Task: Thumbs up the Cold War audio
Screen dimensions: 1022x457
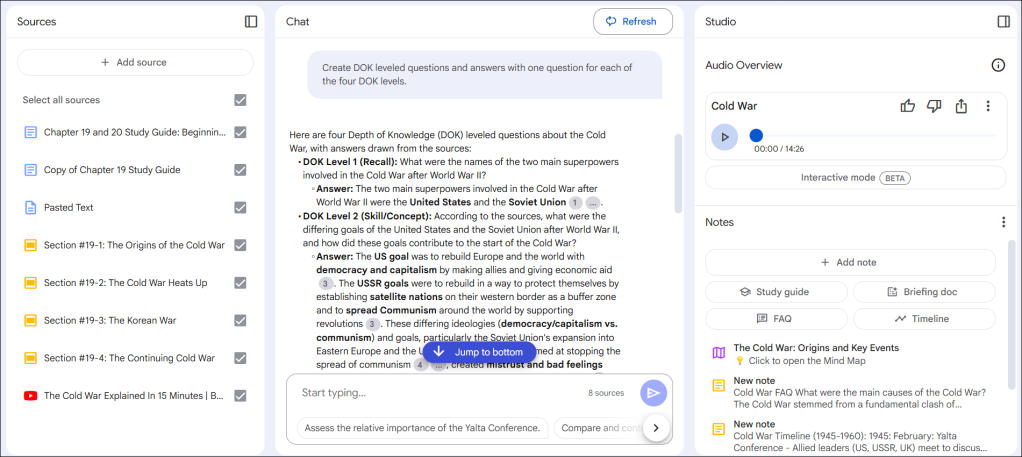Action: [908, 106]
